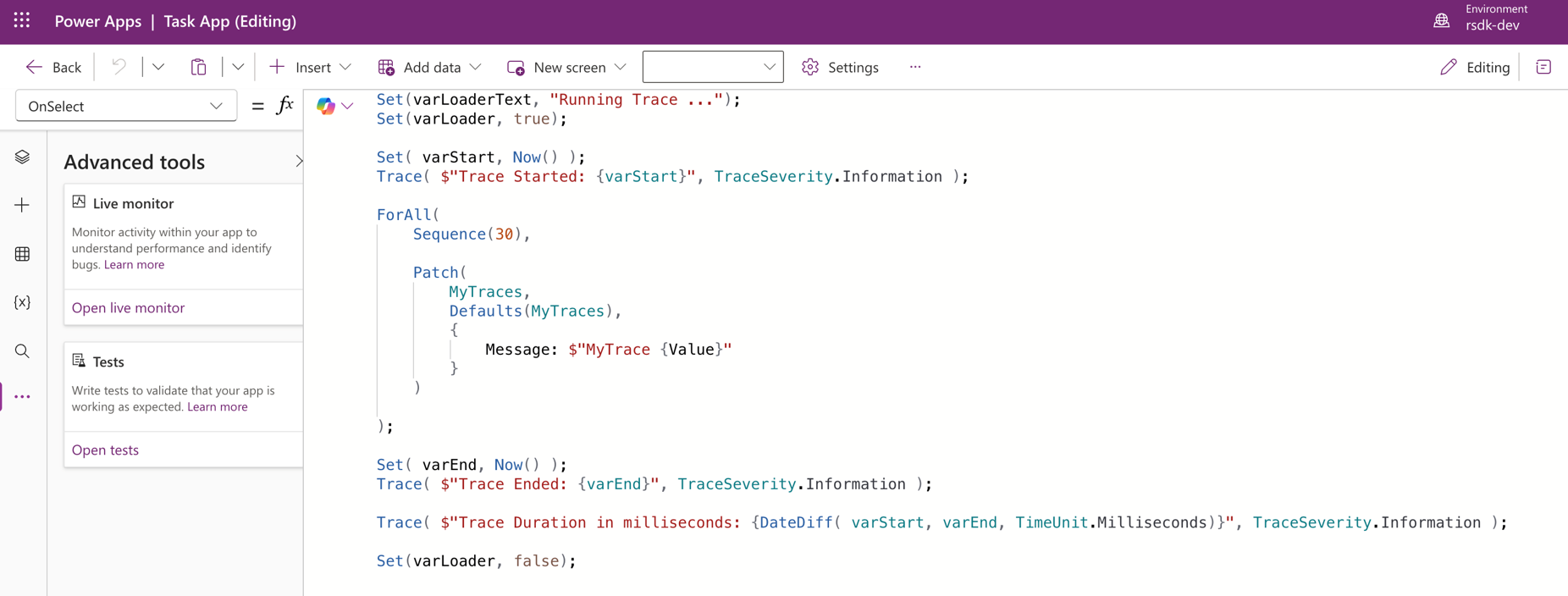
Task: Open the New screen menu
Action: coord(566,67)
